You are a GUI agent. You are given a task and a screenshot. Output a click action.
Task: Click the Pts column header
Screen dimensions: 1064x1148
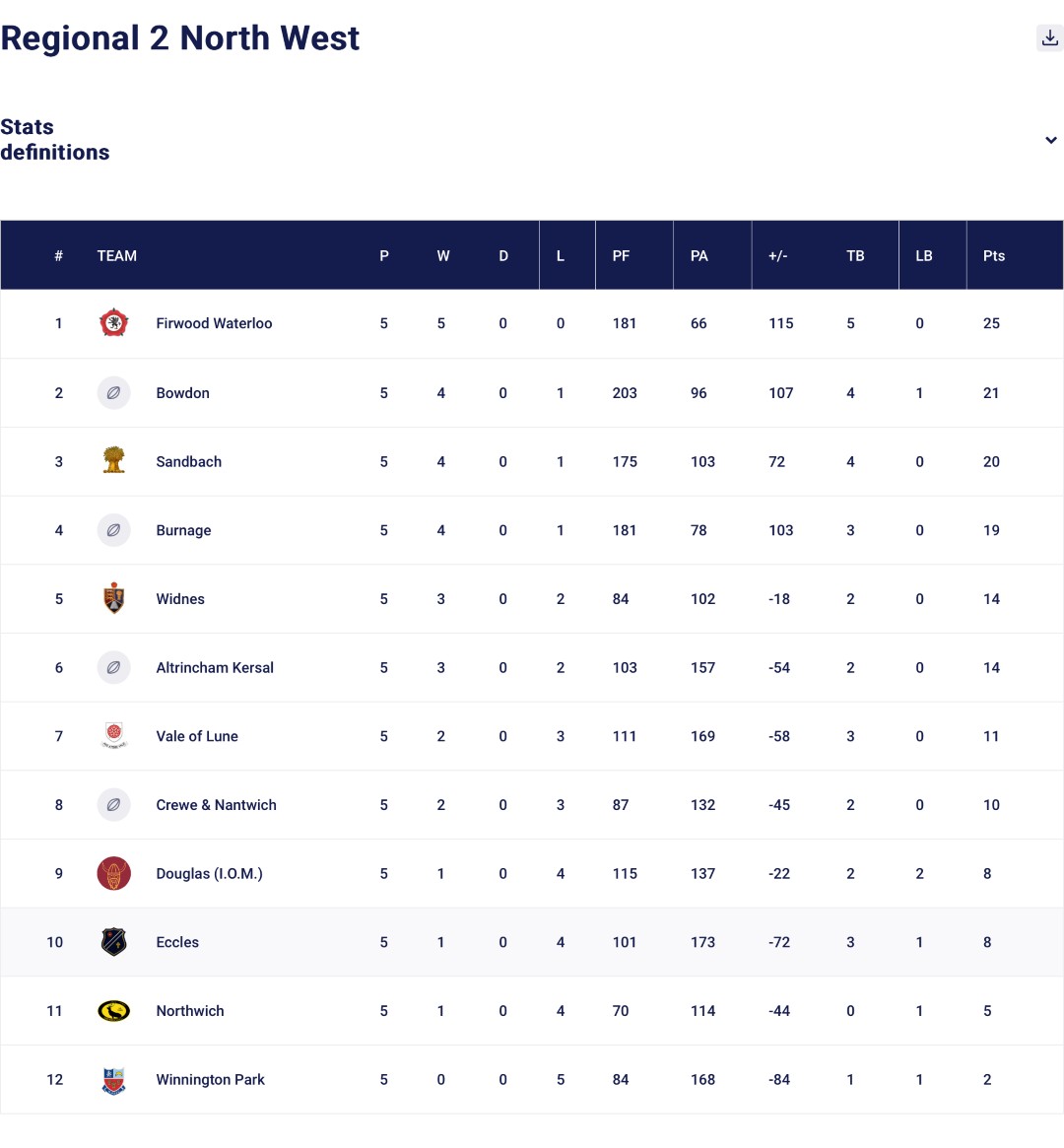[x=993, y=256]
